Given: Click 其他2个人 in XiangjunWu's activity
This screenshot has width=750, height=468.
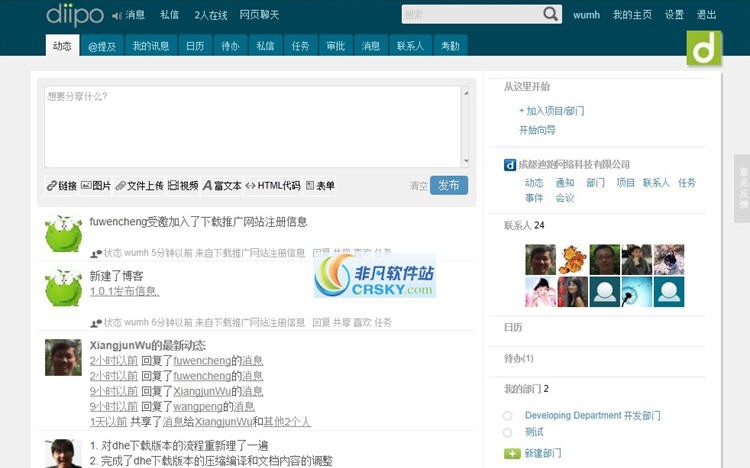Looking at the screenshot, I should pos(287,422).
